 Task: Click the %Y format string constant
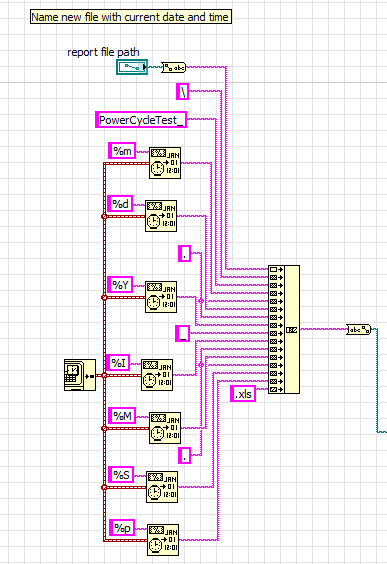[120, 285]
